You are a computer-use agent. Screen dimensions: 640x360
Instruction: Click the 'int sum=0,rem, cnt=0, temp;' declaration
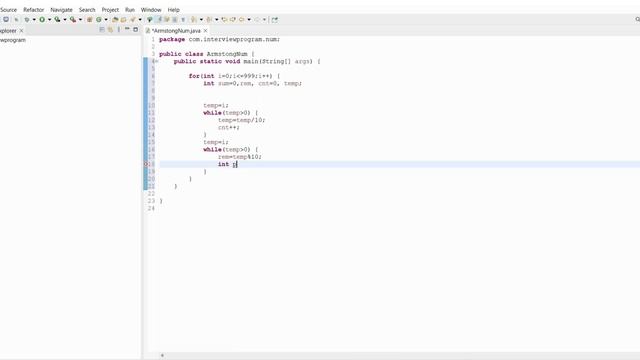pos(253,83)
